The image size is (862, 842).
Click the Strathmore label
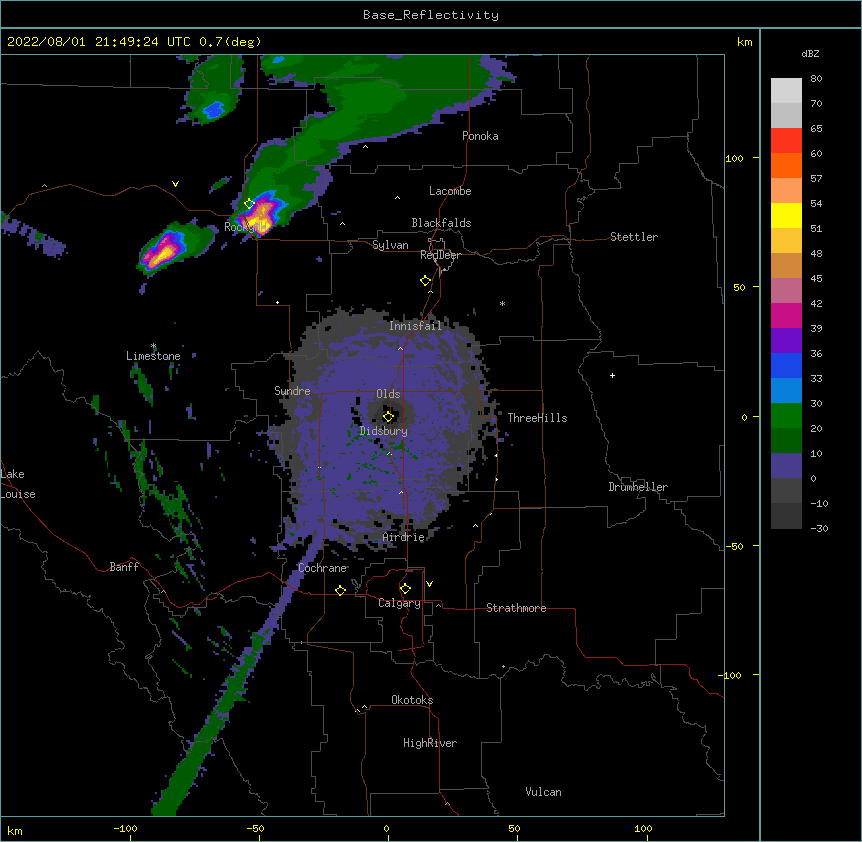(516, 608)
